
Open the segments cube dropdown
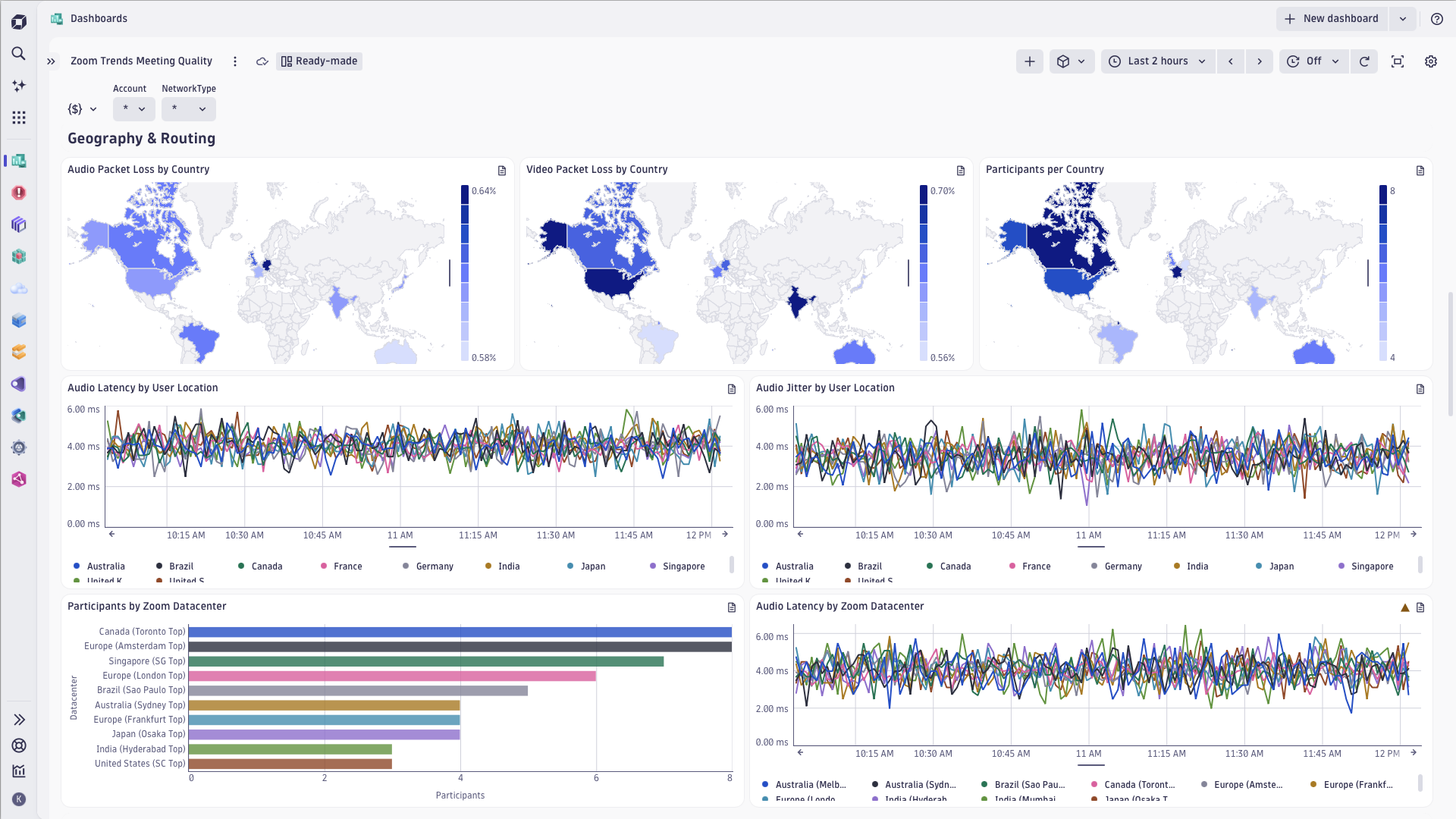click(x=1072, y=61)
